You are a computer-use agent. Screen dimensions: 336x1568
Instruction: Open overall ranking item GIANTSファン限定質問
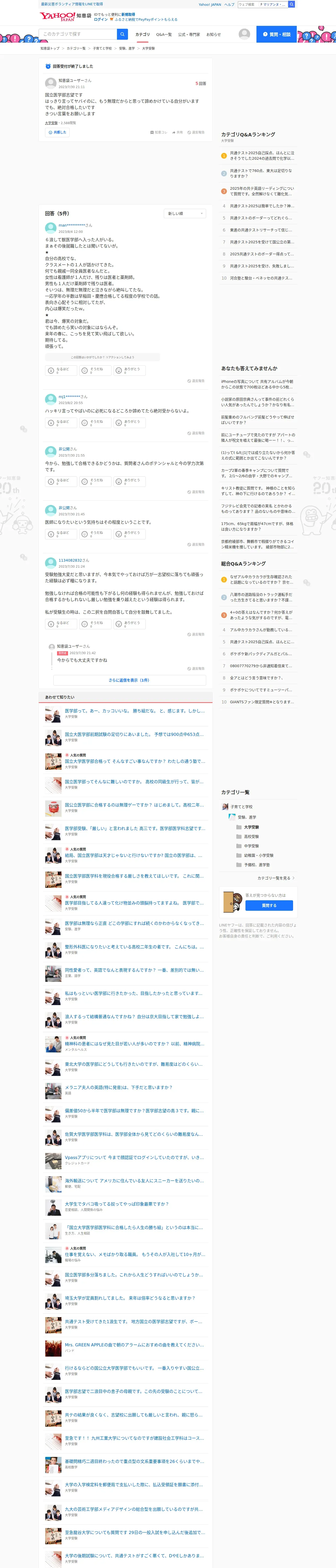pyautogui.click(x=262, y=702)
